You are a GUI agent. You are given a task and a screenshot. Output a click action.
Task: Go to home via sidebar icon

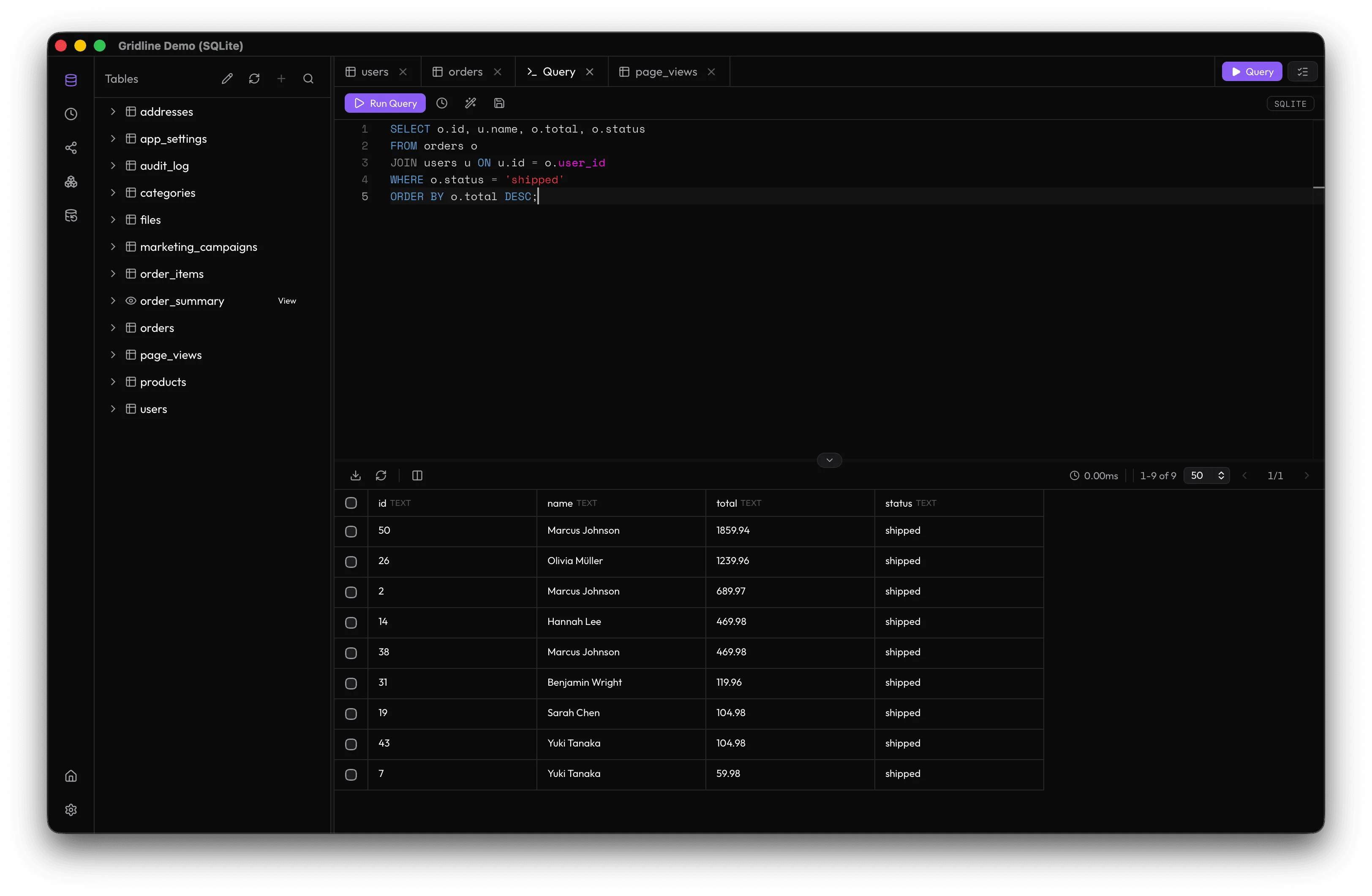[x=71, y=776]
